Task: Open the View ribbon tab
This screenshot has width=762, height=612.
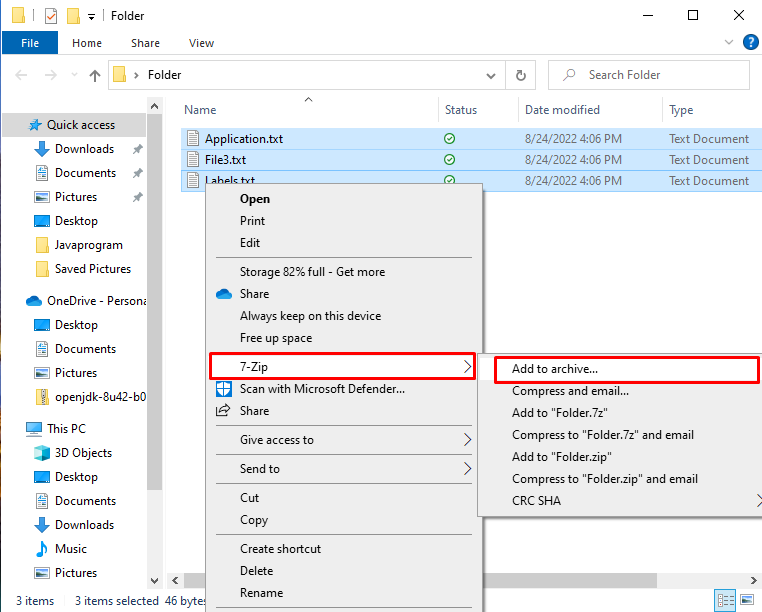Action: click(x=201, y=43)
